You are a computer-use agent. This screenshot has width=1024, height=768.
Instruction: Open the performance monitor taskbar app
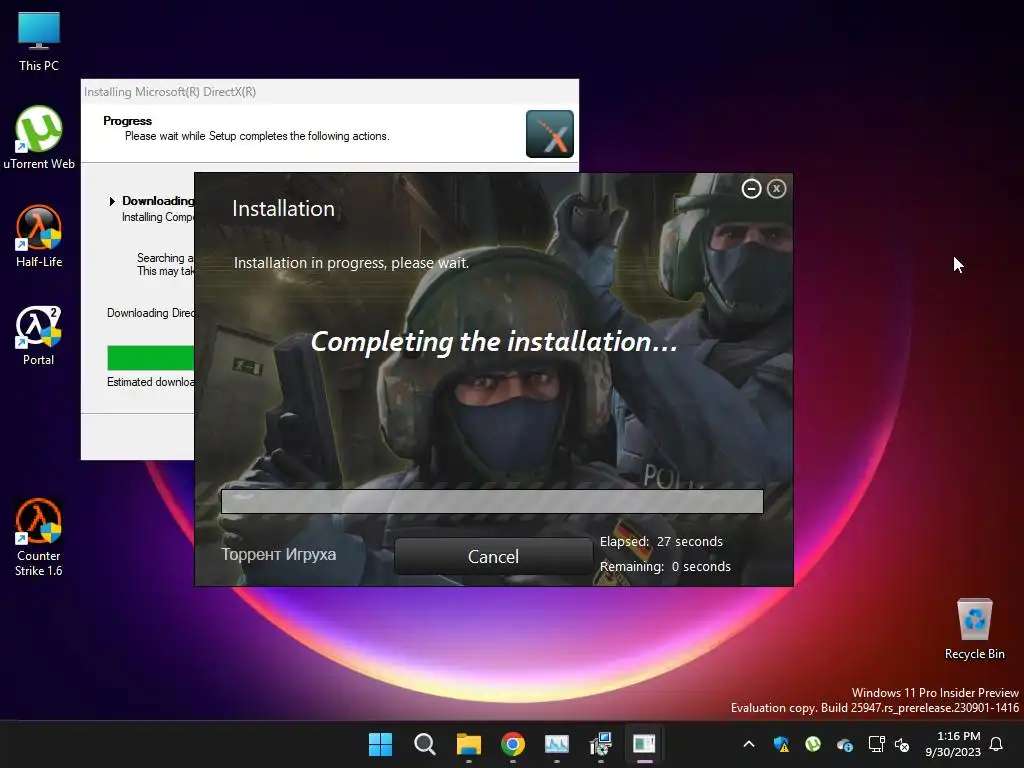tap(557, 744)
